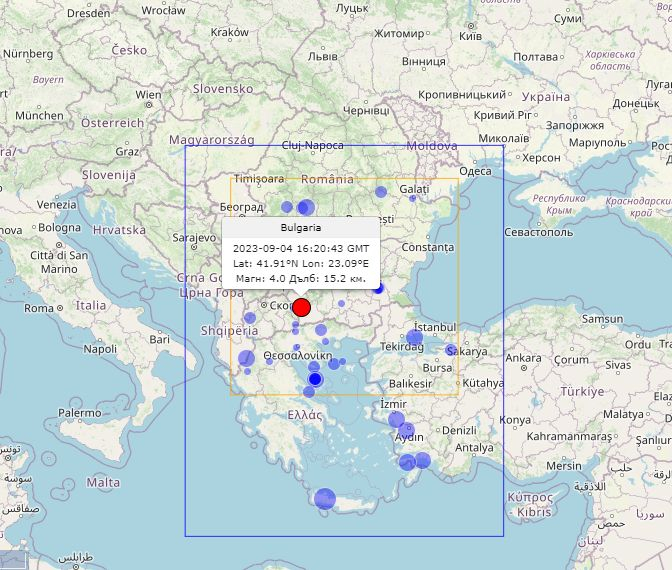
Task: Click the larger marker below Timișoara label
Action: (x=306, y=207)
